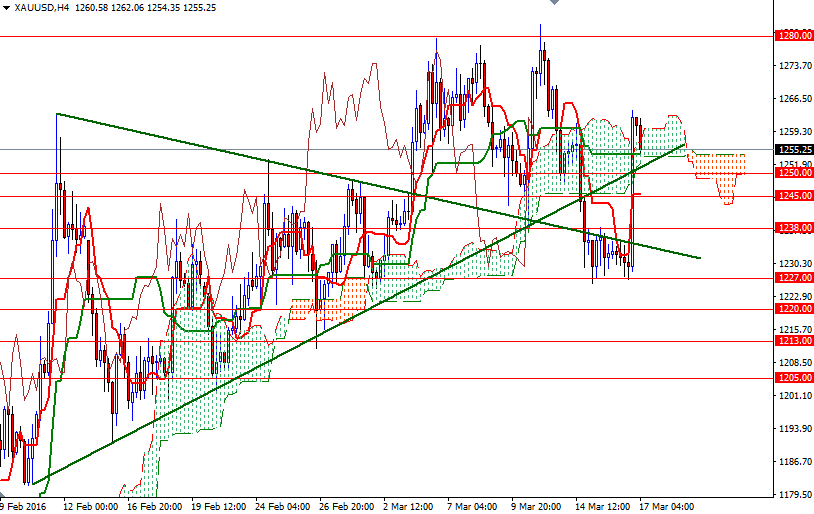The image size is (814, 514).
Task: Select the 1220.00 red level label
Action: pyautogui.click(x=794, y=309)
